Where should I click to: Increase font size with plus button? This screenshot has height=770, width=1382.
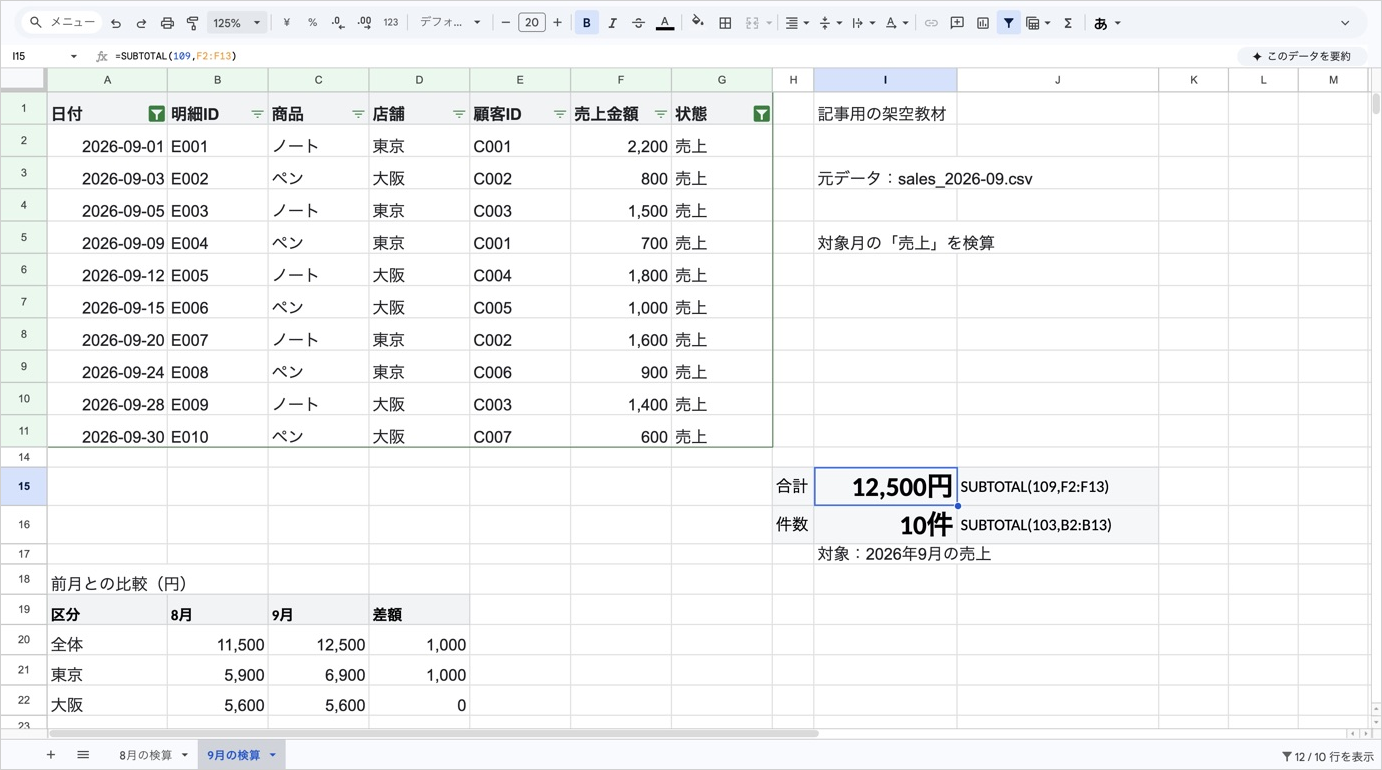click(x=557, y=23)
